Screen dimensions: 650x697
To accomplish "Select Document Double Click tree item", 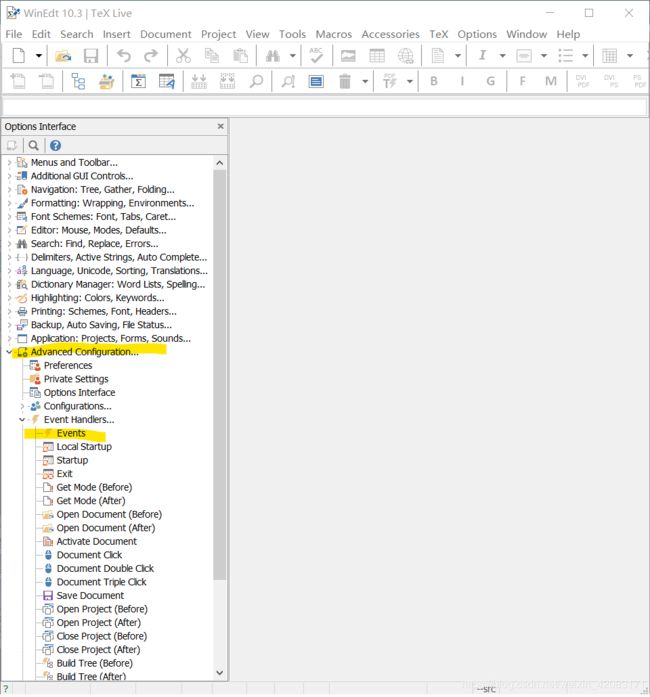I will click(x=105, y=569).
